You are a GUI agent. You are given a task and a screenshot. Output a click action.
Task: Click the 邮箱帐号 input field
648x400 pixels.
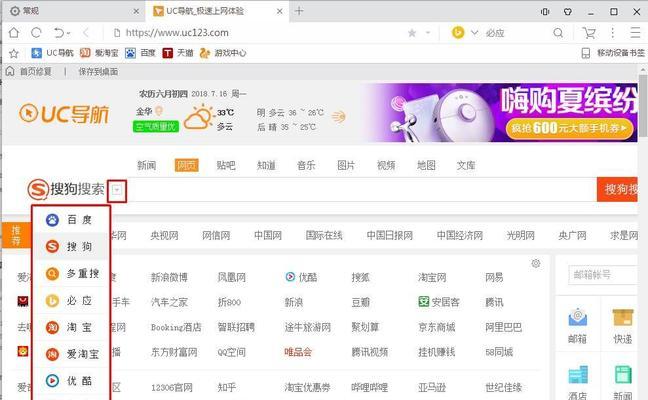[x=603, y=275]
